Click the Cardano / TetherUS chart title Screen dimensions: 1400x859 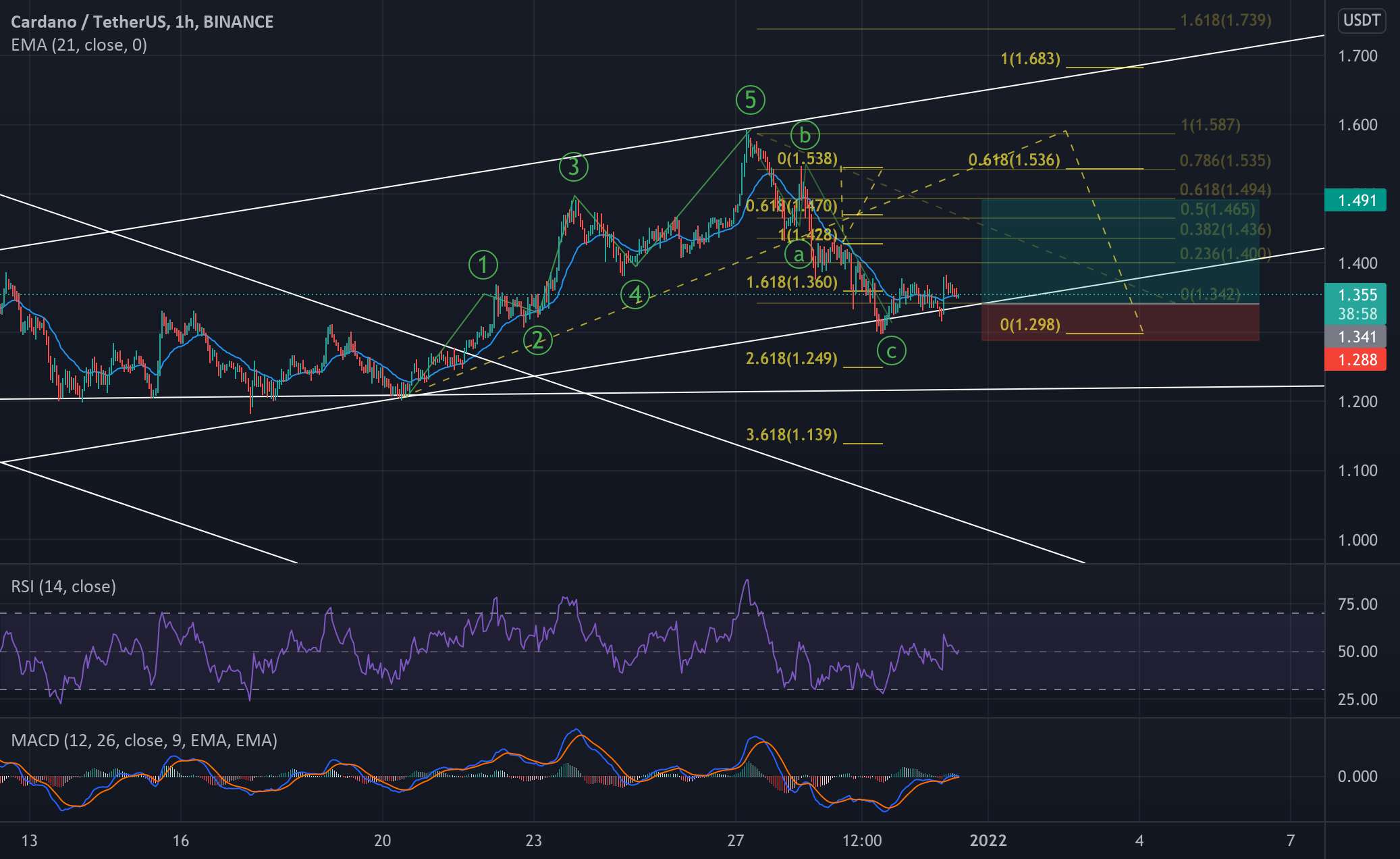point(142,22)
